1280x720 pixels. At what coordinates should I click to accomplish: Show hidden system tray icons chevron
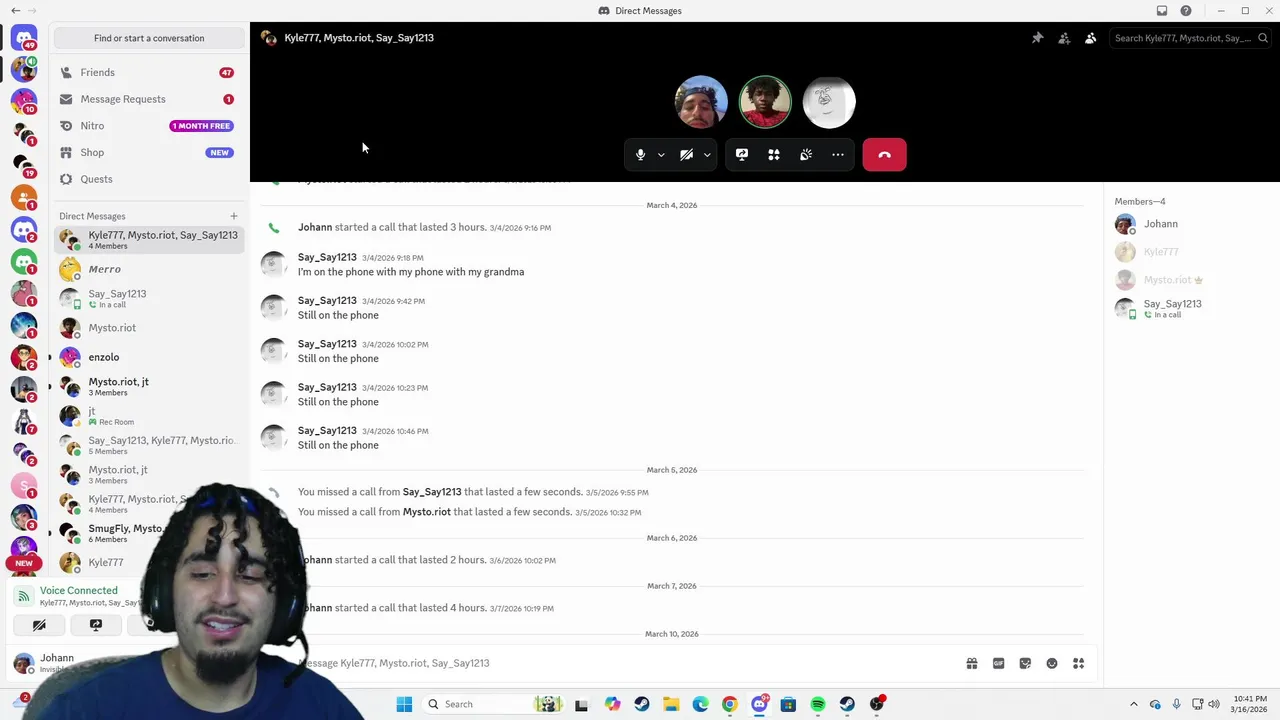click(x=1133, y=704)
